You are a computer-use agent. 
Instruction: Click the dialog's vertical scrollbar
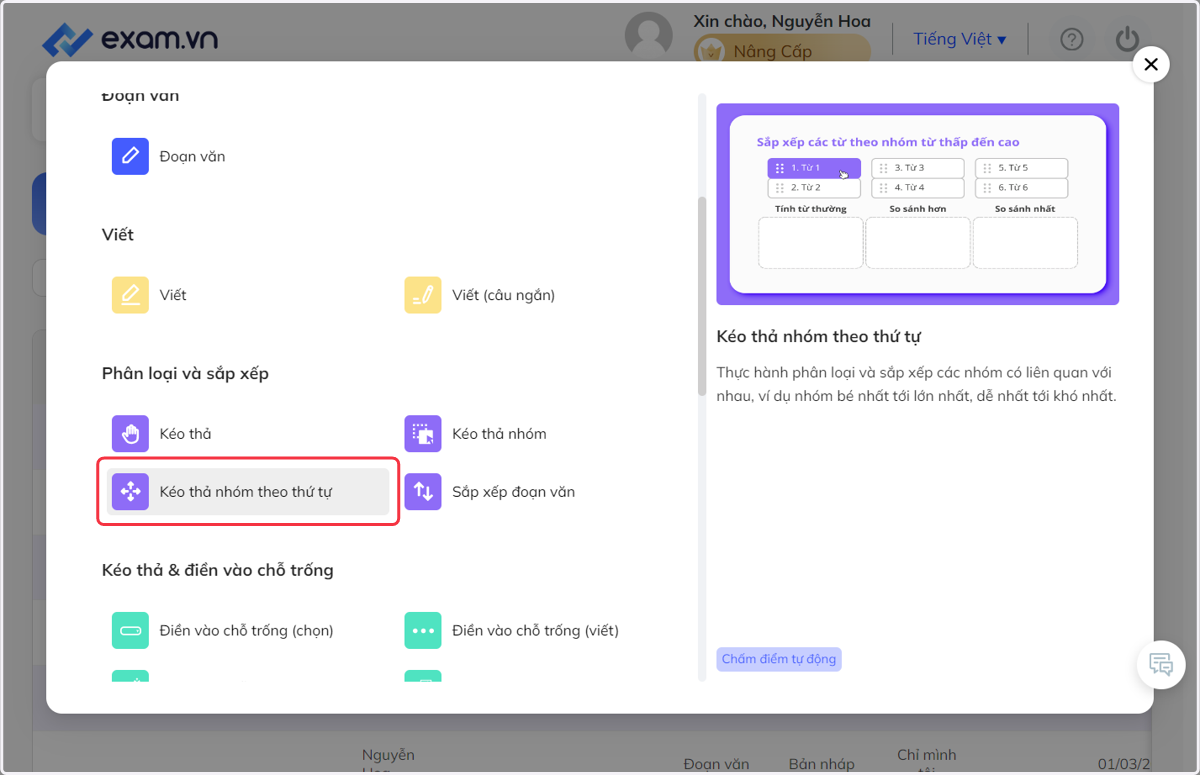[x=702, y=296]
